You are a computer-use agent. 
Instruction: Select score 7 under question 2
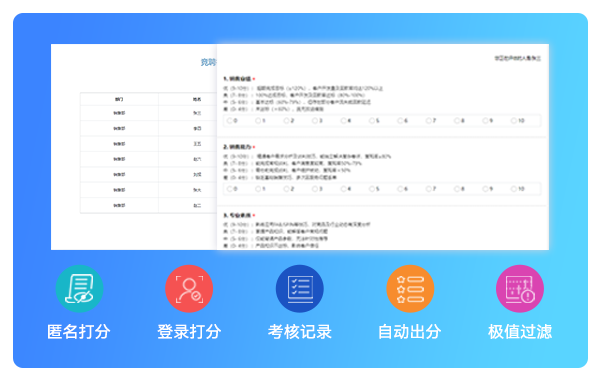click(429, 189)
